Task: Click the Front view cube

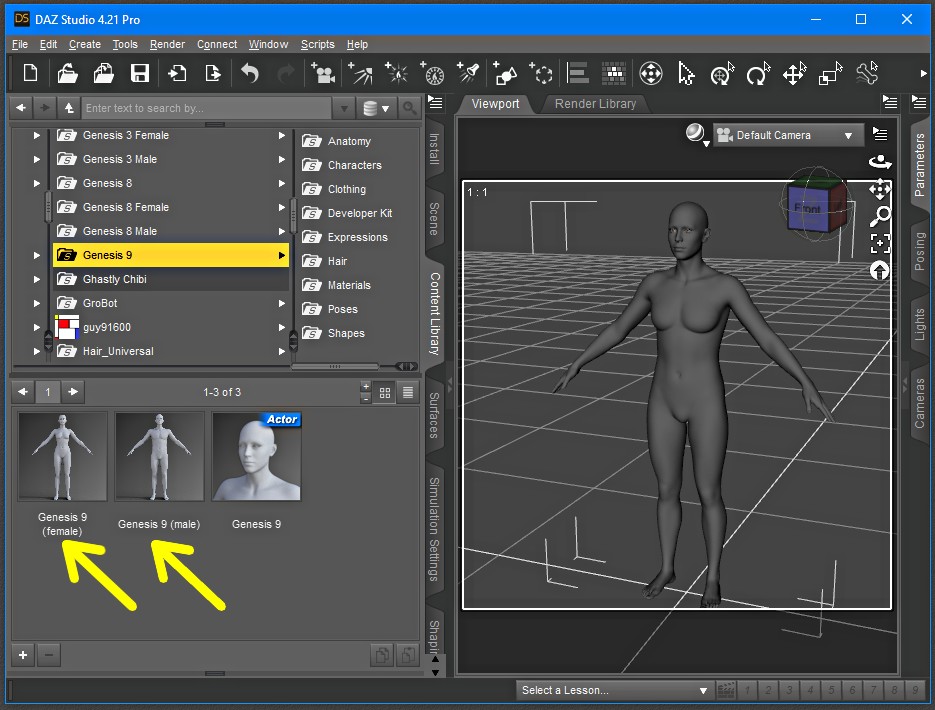Action: [810, 208]
